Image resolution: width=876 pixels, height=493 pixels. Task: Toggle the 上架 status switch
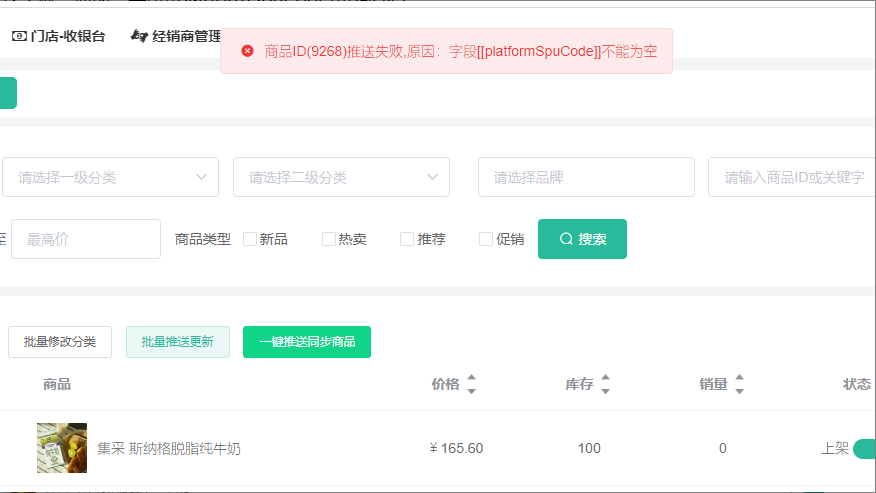[864, 448]
